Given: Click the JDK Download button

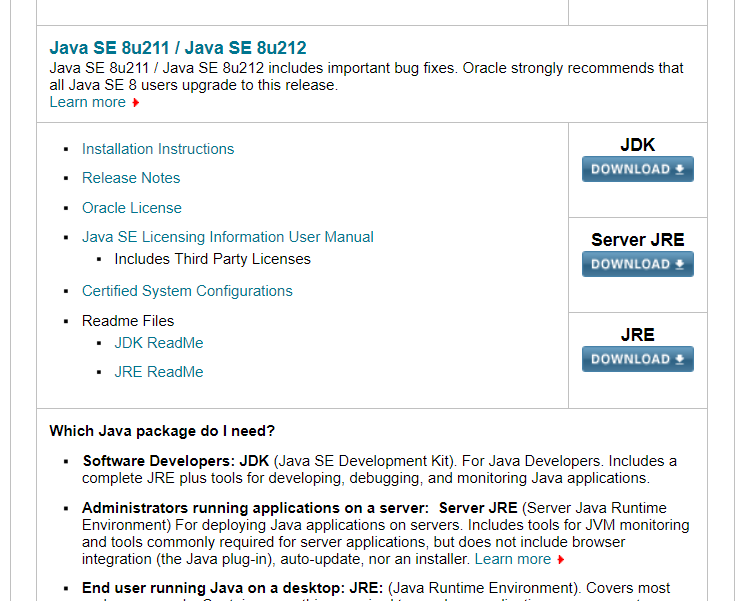Looking at the screenshot, I should pos(638,169).
